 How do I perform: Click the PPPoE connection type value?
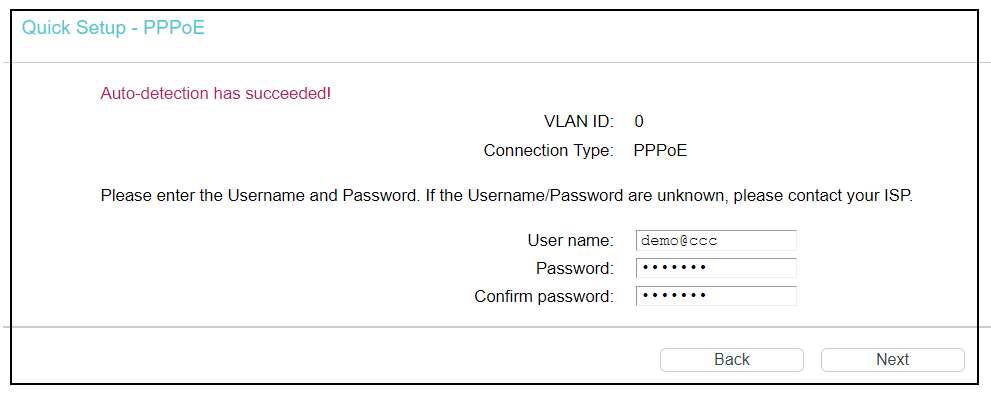[x=660, y=150]
